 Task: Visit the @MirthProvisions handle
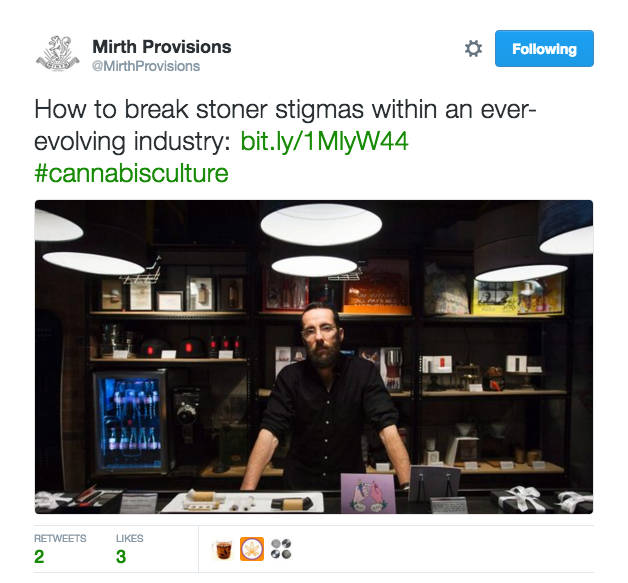[146, 66]
